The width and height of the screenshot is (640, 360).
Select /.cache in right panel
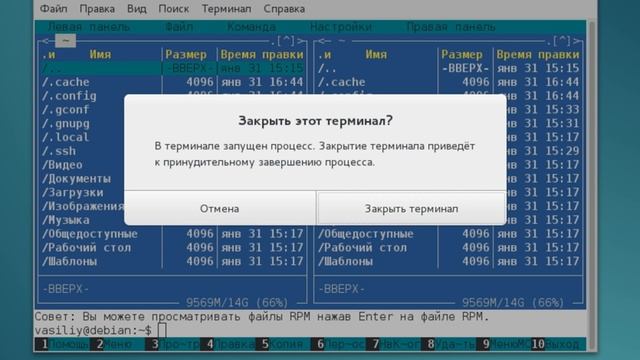pyautogui.click(x=342, y=82)
